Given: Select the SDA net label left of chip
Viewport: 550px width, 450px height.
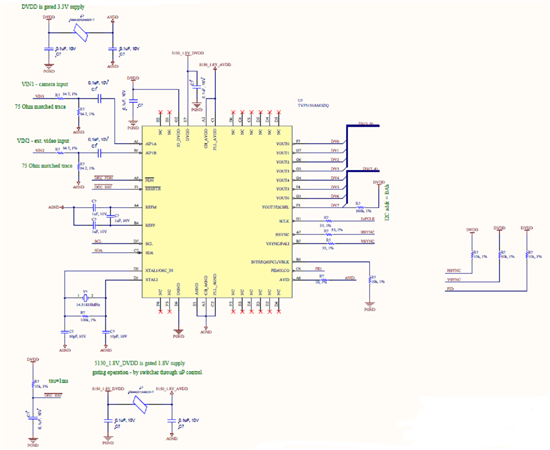Looking at the screenshot, I should pyautogui.click(x=99, y=250).
